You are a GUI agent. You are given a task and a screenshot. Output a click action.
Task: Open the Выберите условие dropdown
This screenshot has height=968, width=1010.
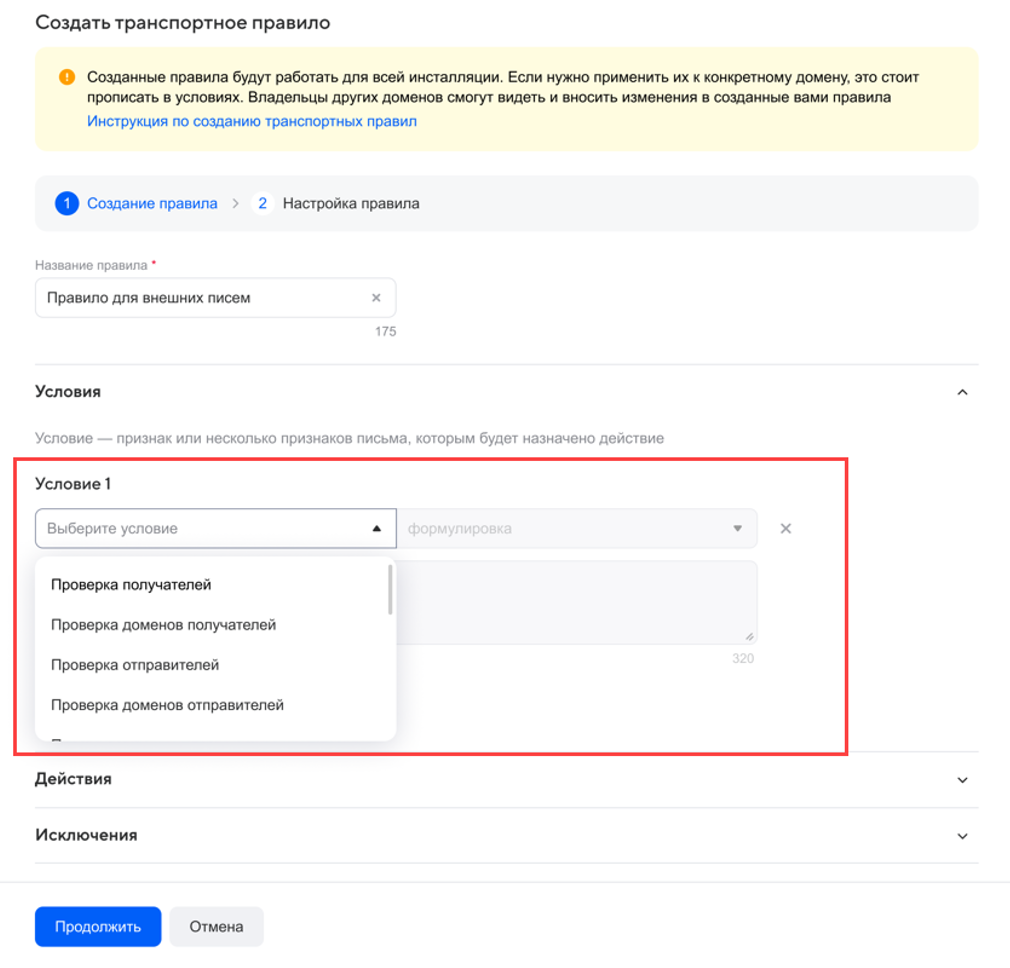click(x=215, y=529)
